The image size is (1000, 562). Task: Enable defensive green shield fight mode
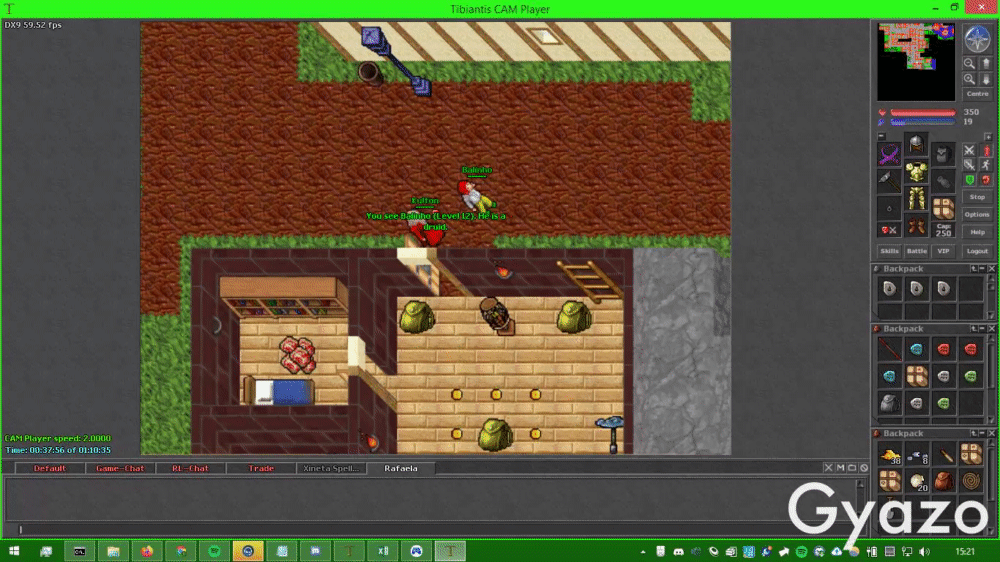tap(969, 180)
